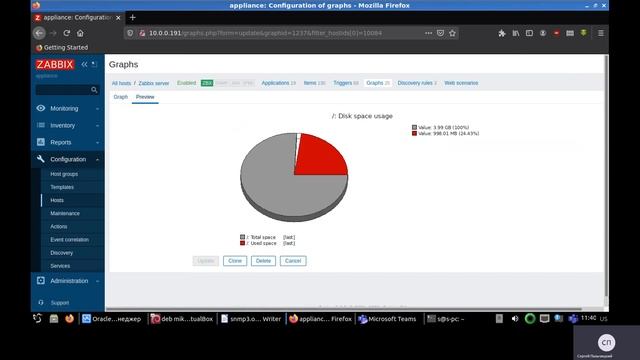640x360 pixels.
Task: Go to Firefox home page
Action: pos(80,33)
